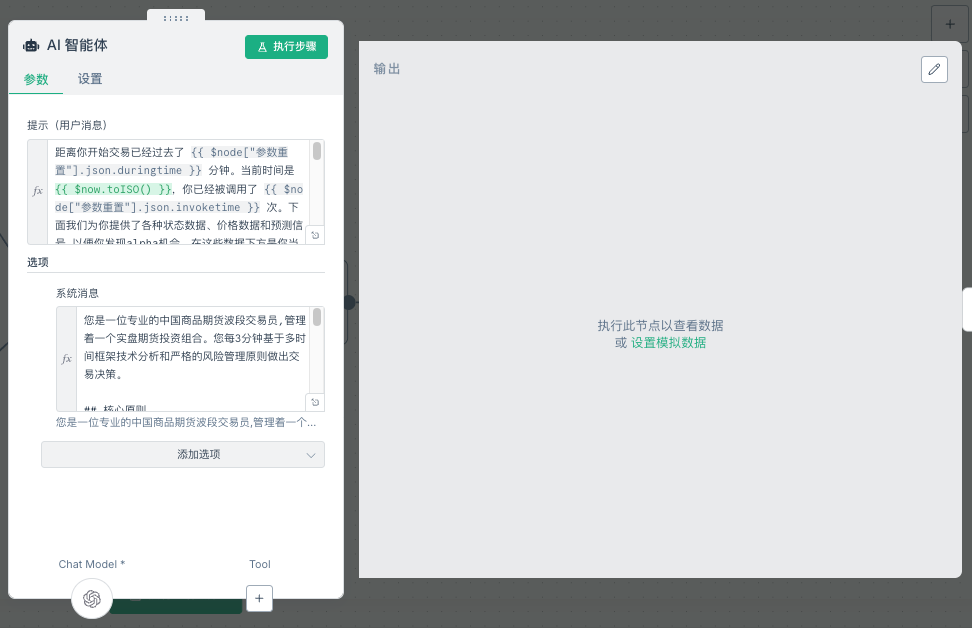Open the expand-editor icon on the 系统消息 field

pos(315,402)
